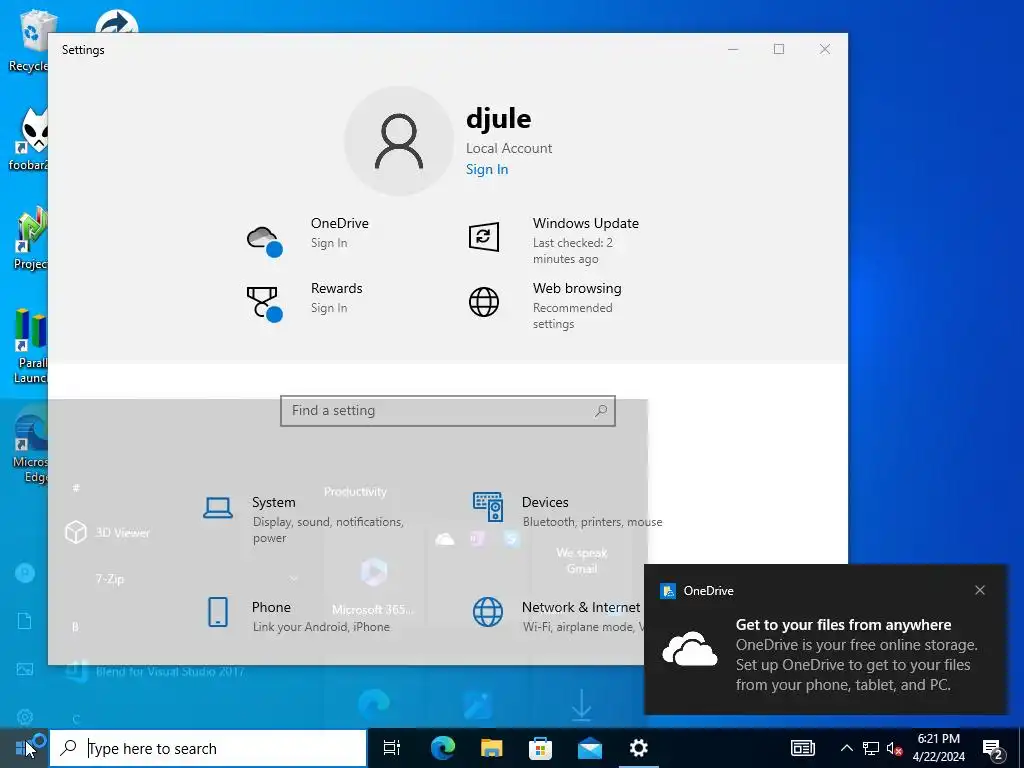Click the Windows Update tile text

tap(586, 240)
